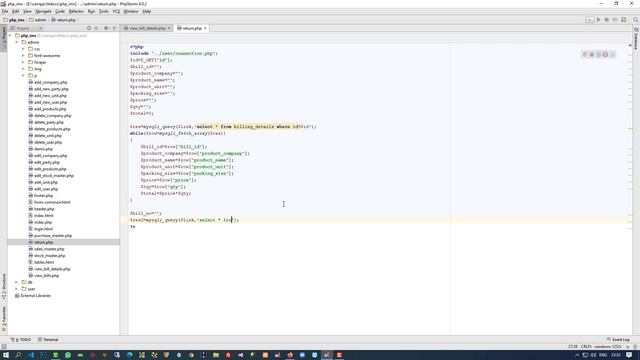Switch to view_bill_details.php editor tab
Screen dimensions: 640x360
click(147, 28)
